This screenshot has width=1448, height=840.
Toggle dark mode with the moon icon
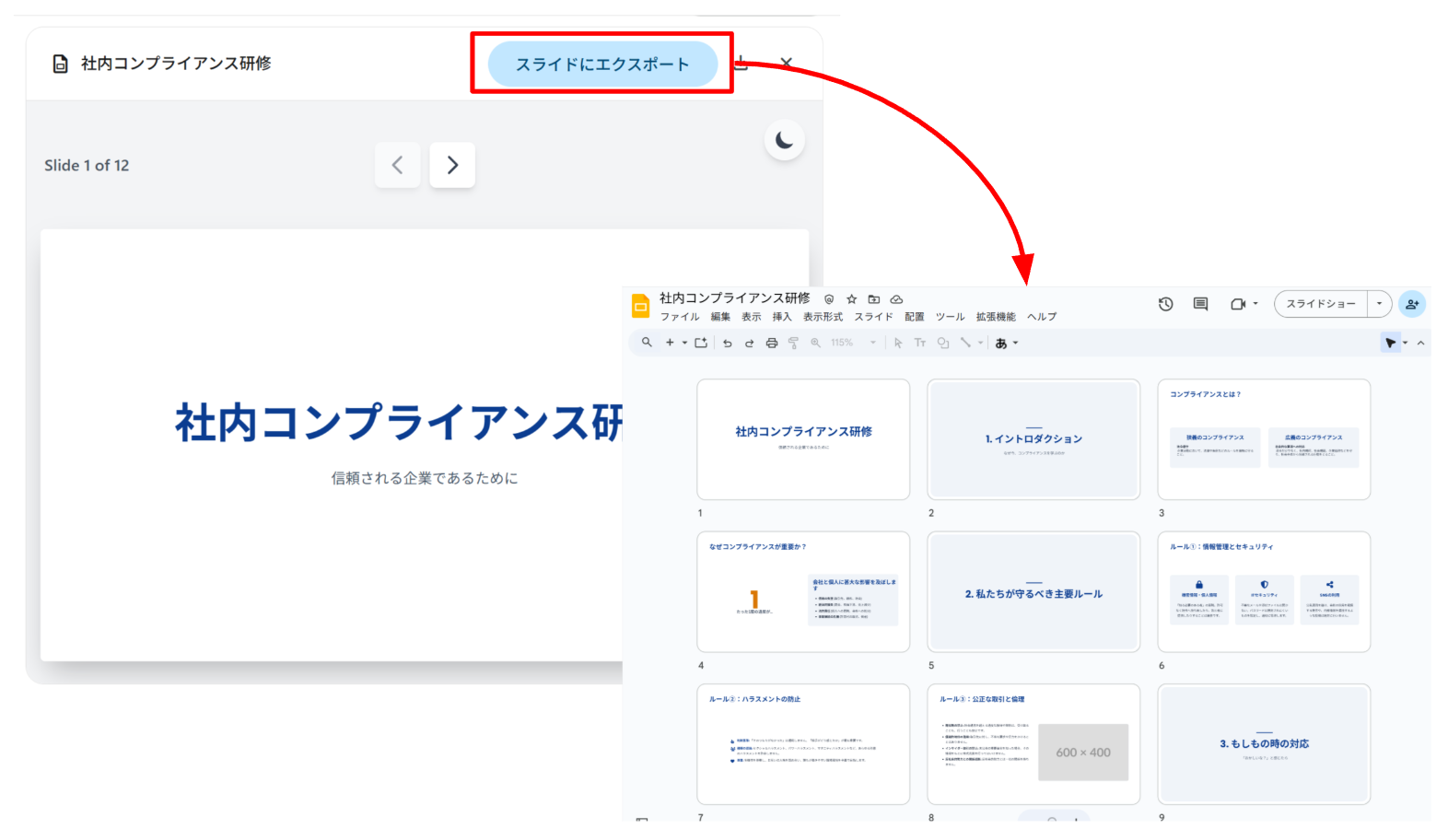tap(785, 140)
